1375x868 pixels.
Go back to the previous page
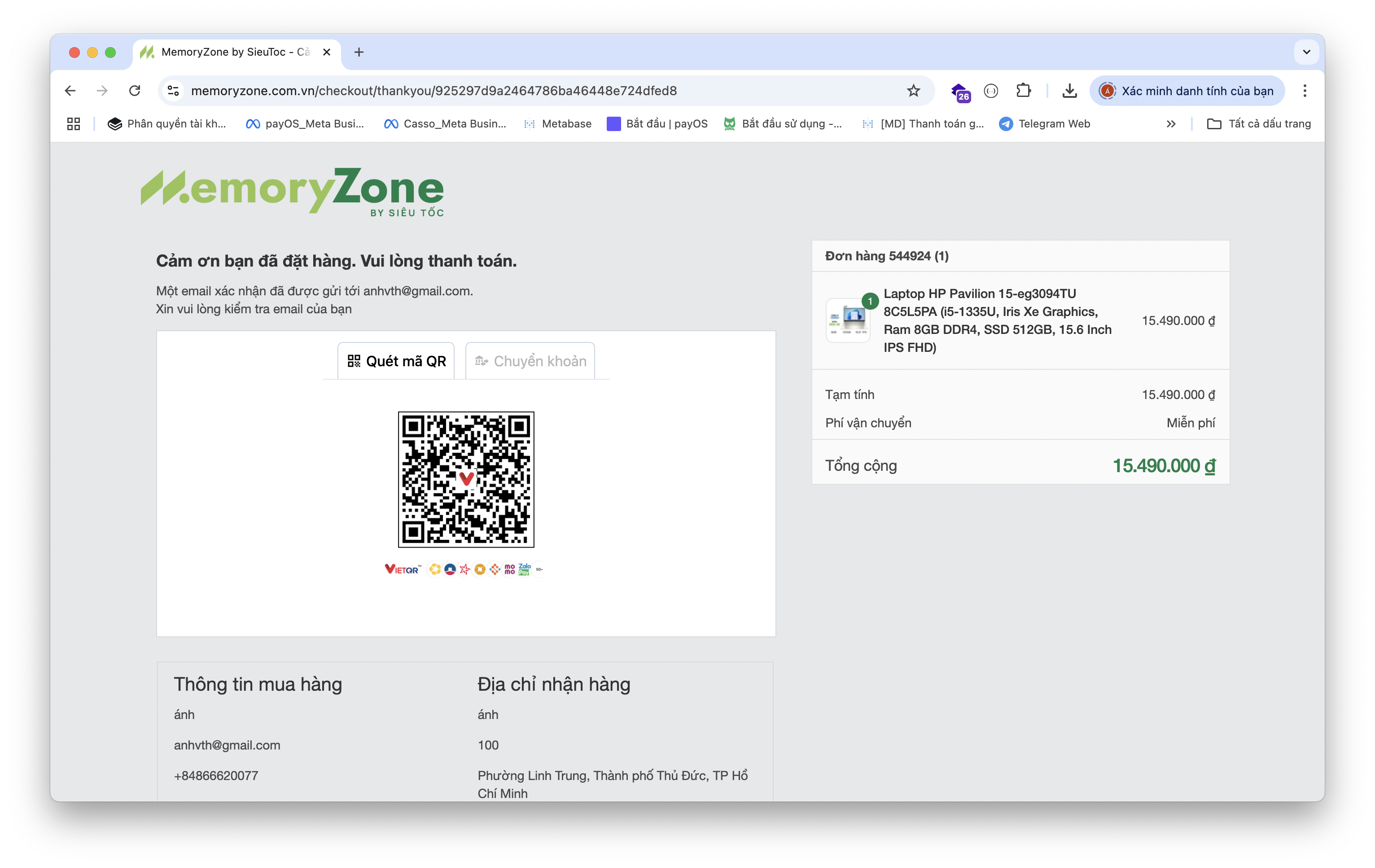(70, 91)
